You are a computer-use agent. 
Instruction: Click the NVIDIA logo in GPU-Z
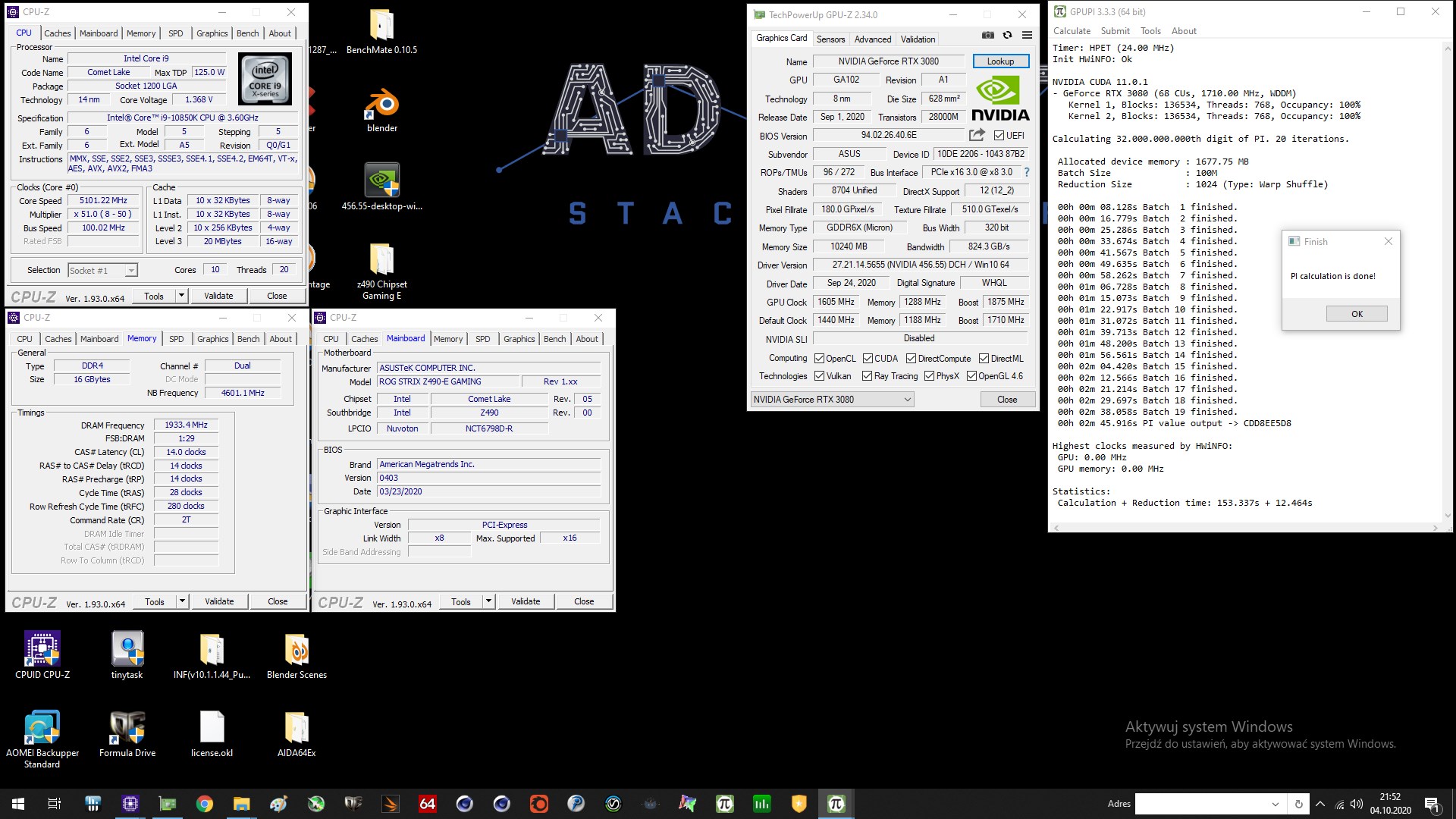point(1000,99)
